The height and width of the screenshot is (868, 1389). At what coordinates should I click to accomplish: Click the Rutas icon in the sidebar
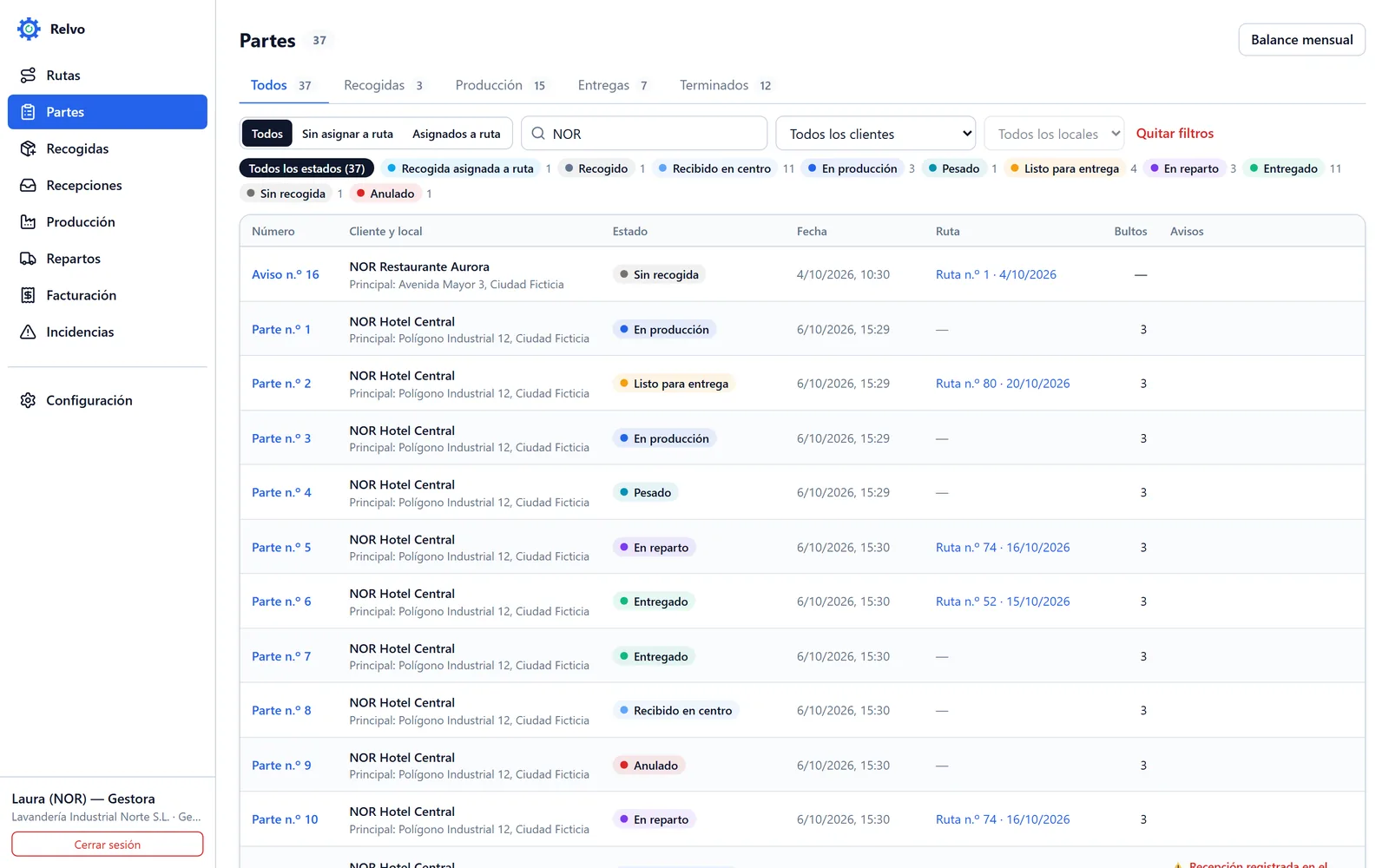coord(28,76)
